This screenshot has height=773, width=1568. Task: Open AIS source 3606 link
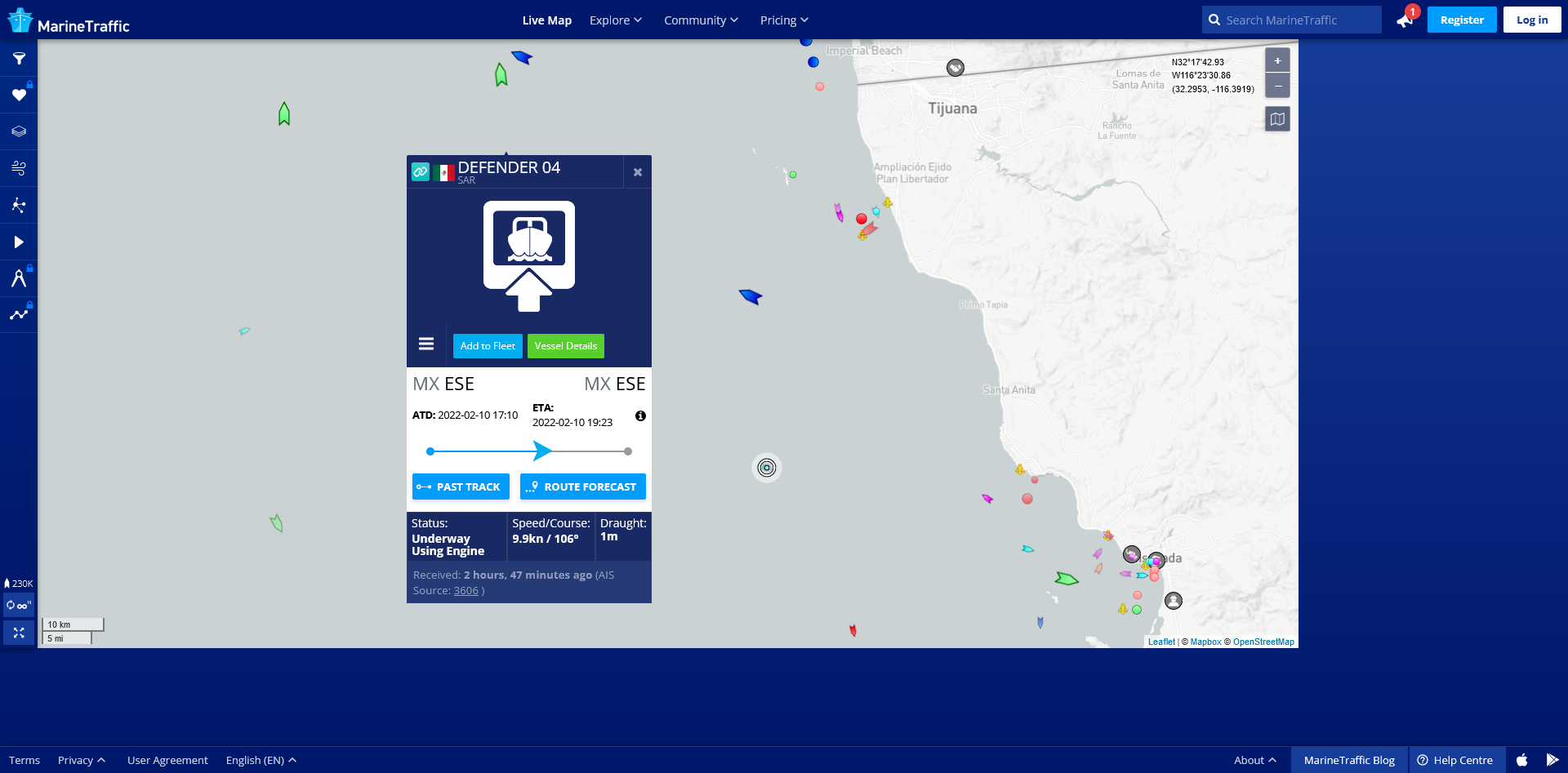click(x=466, y=590)
